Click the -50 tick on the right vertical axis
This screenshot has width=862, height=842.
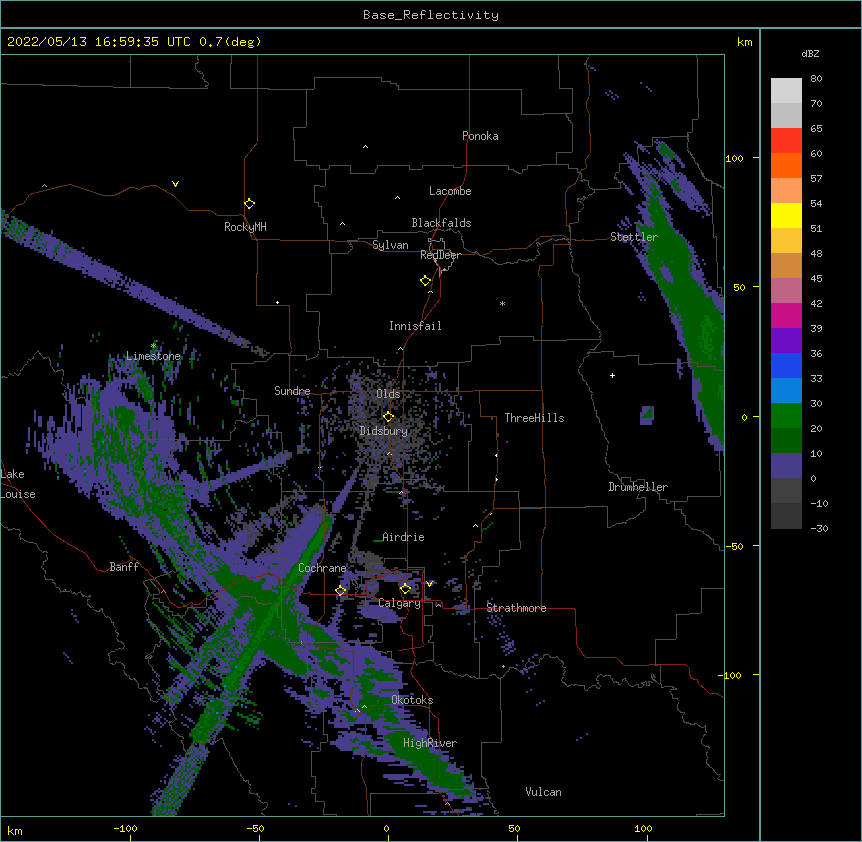734,546
